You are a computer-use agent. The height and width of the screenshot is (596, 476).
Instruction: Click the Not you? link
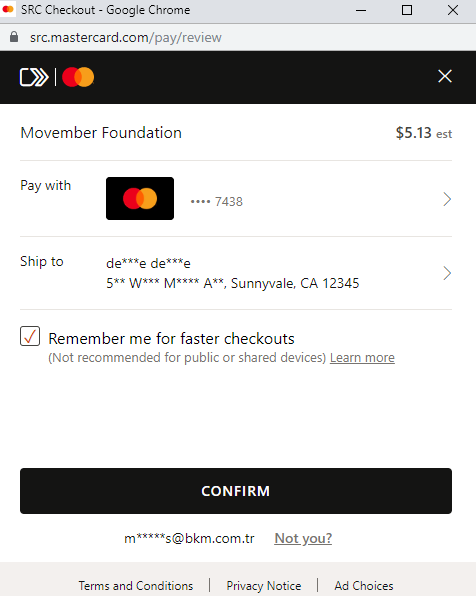click(x=303, y=538)
